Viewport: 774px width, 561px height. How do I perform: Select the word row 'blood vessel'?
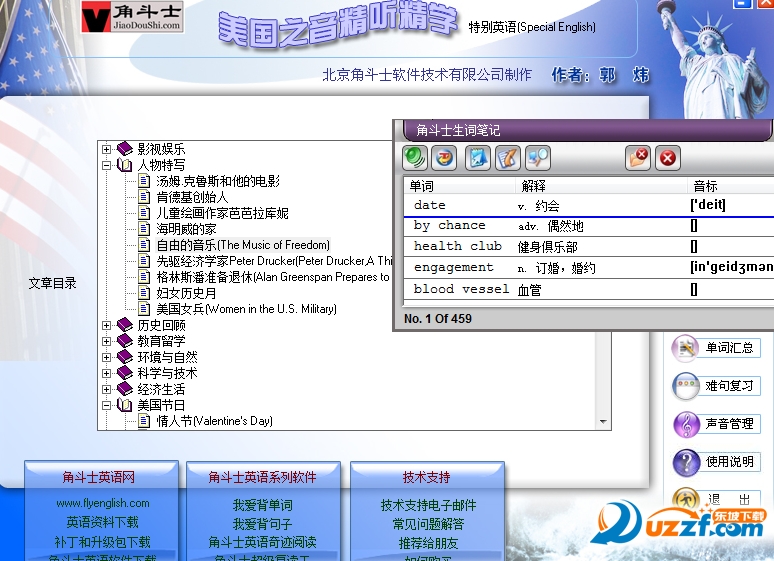(x=589, y=289)
